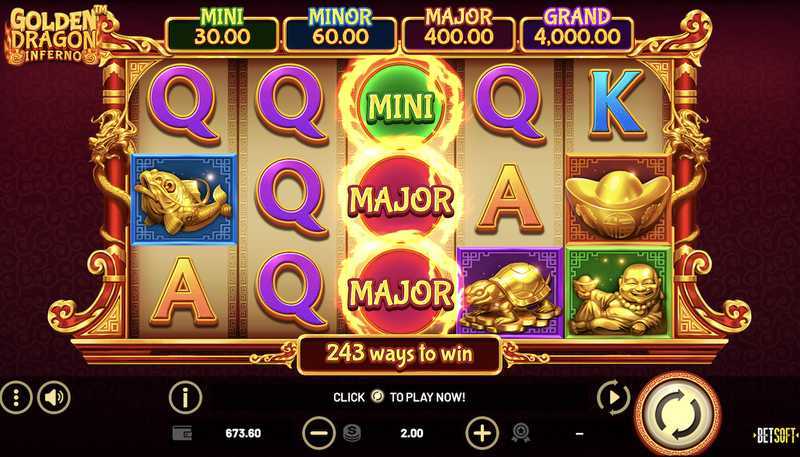Click the 243 ways to win banner
The width and height of the screenshot is (800, 457).
coord(399,353)
